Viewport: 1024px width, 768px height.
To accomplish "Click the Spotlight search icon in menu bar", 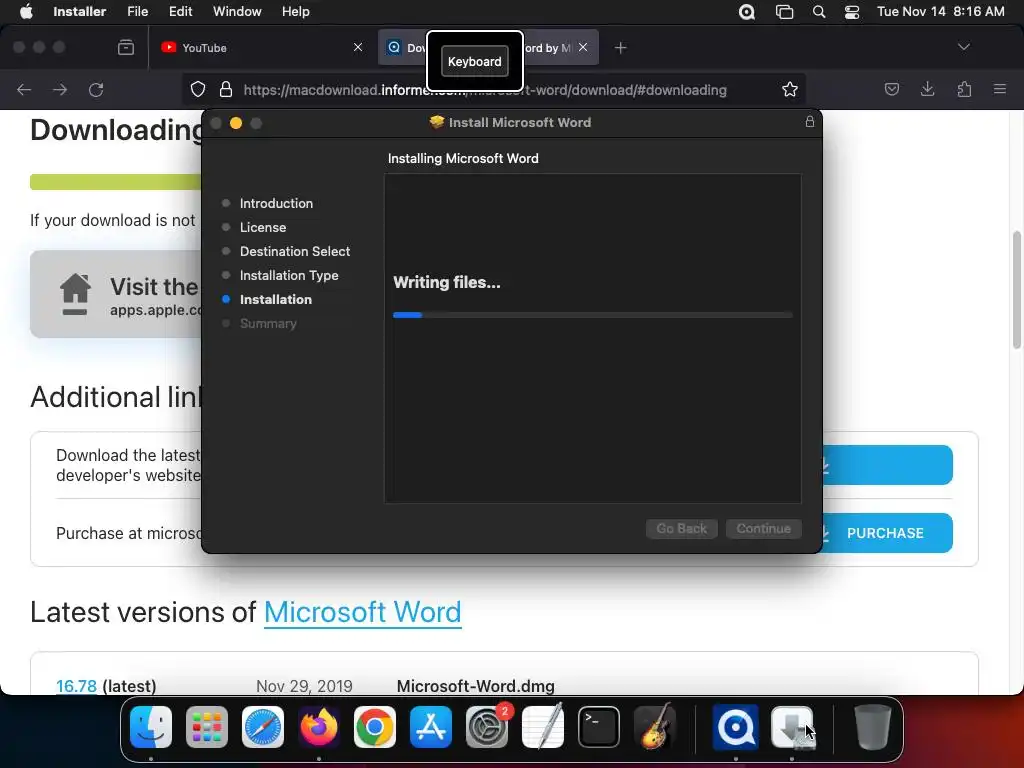I will pos(818,12).
